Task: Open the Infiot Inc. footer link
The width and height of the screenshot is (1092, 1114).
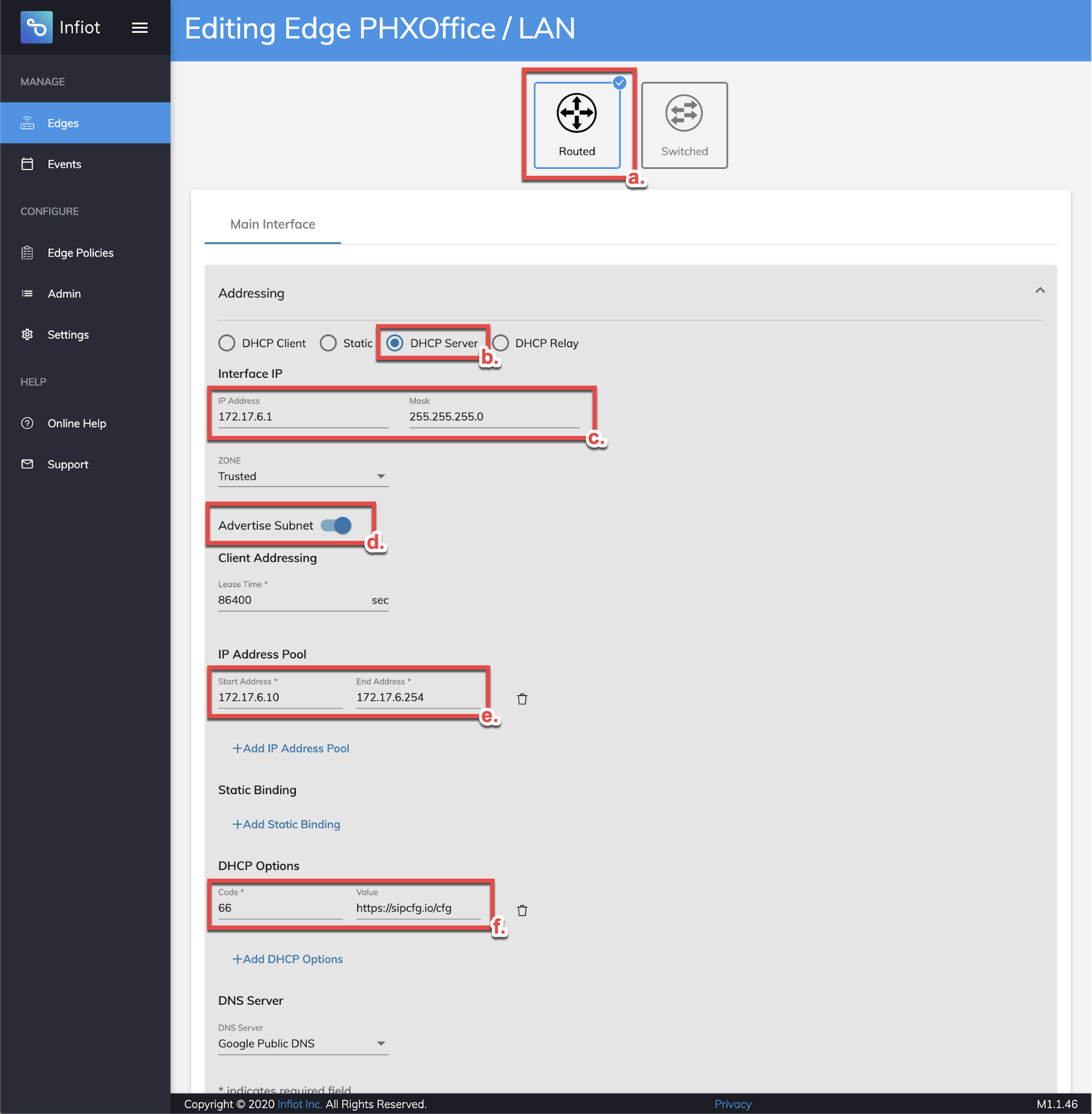Action: [x=299, y=1103]
